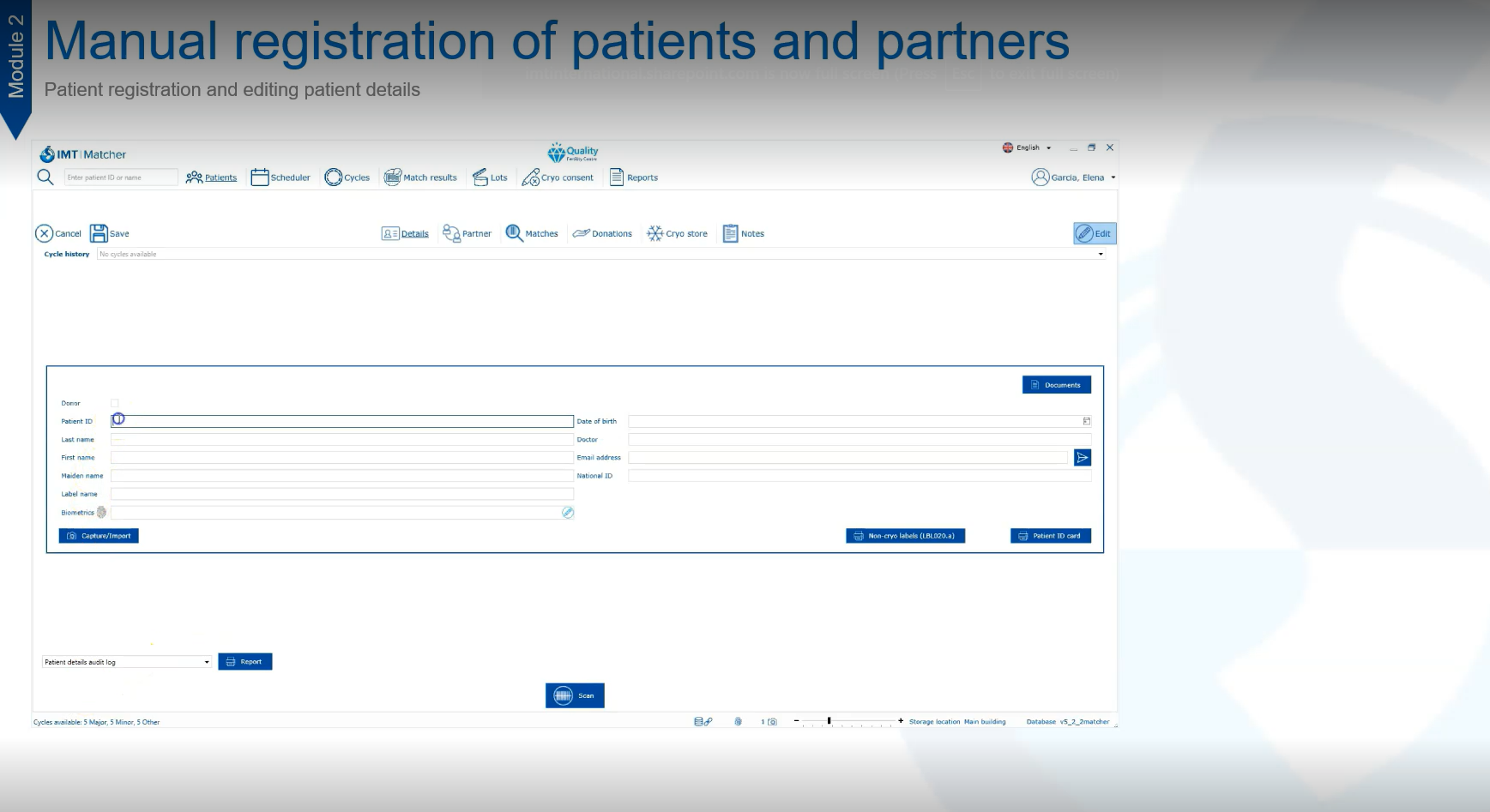Expand Patient details audit log dropdown
Screen dimensions: 1490x812
(x=206, y=662)
